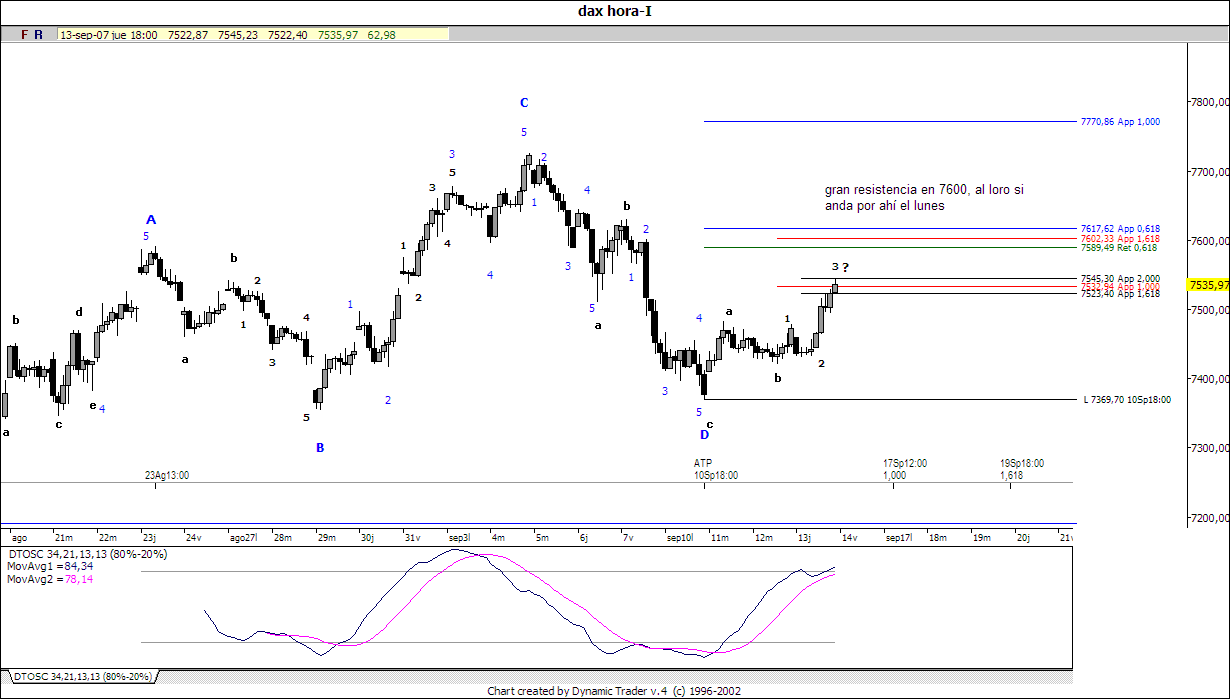Select the blue wave label C
Screen dimensions: 1230x699
[523, 102]
